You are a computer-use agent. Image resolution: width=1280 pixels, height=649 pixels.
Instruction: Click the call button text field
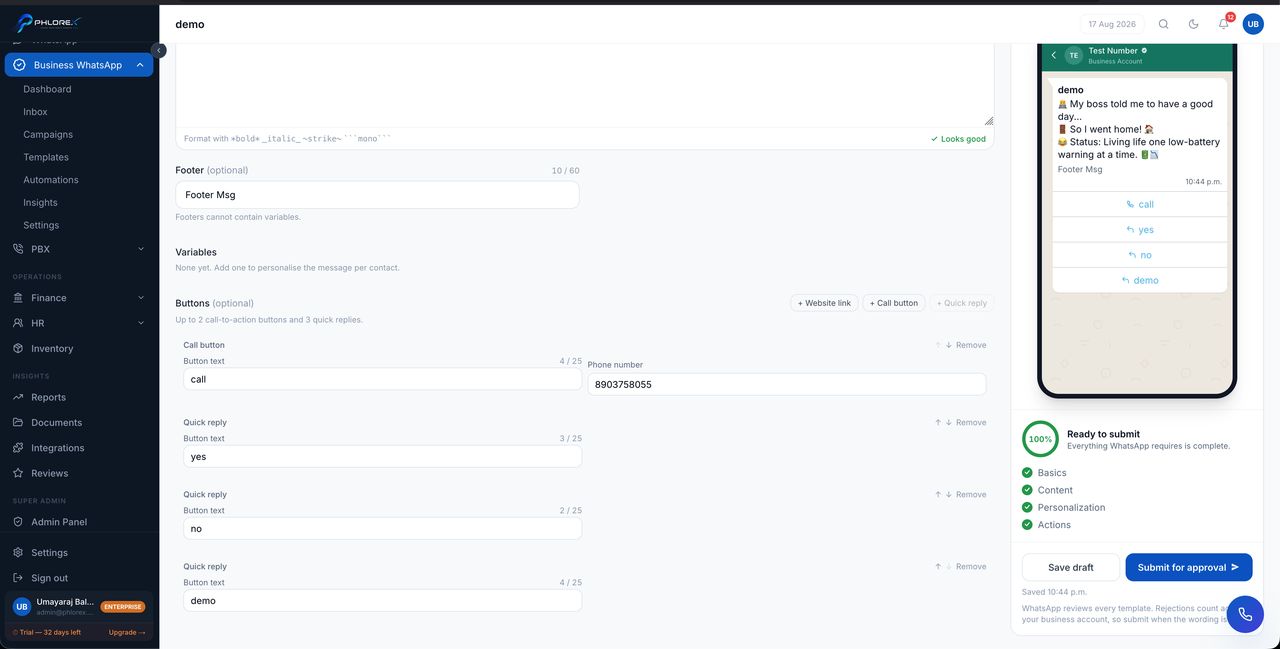[x=382, y=379]
